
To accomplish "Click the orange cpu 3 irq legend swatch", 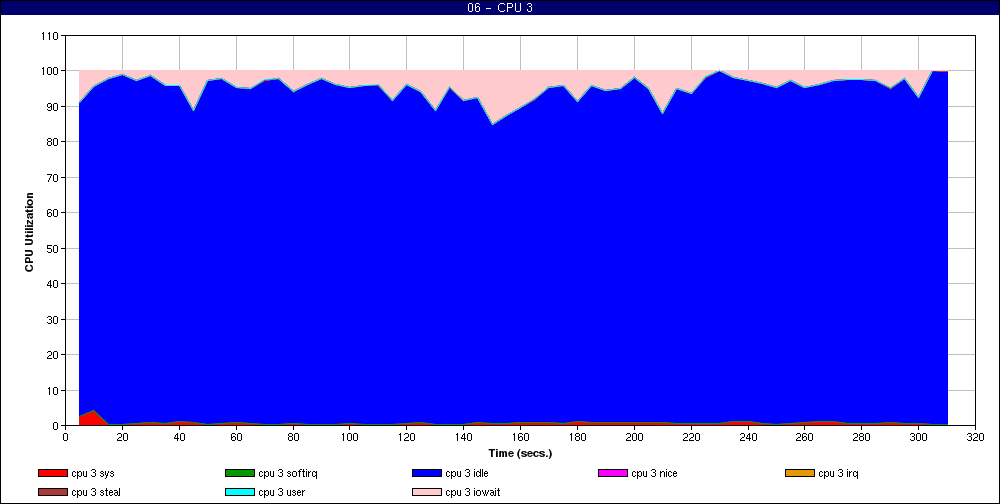I will tap(800, 473).
